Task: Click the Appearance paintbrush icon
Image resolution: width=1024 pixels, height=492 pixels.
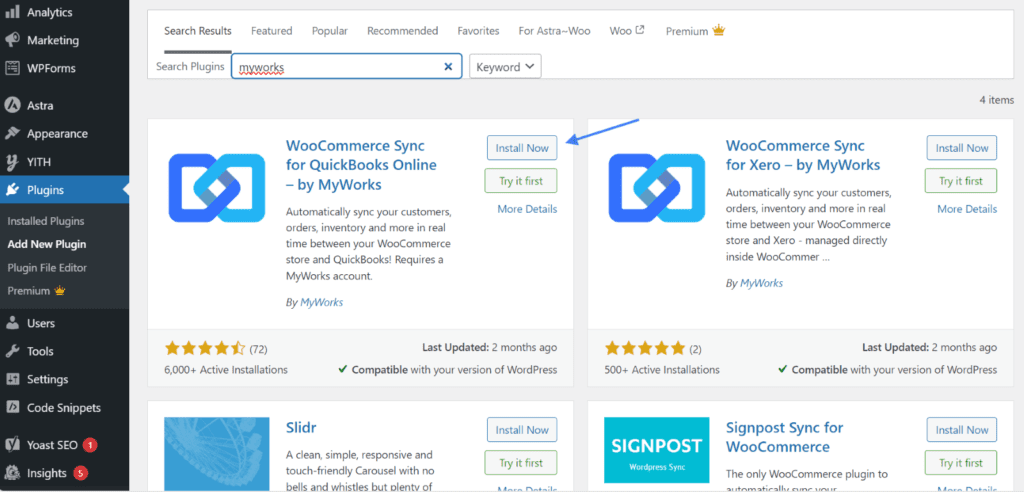Action: pyautogui.click(x=12, y=133)
